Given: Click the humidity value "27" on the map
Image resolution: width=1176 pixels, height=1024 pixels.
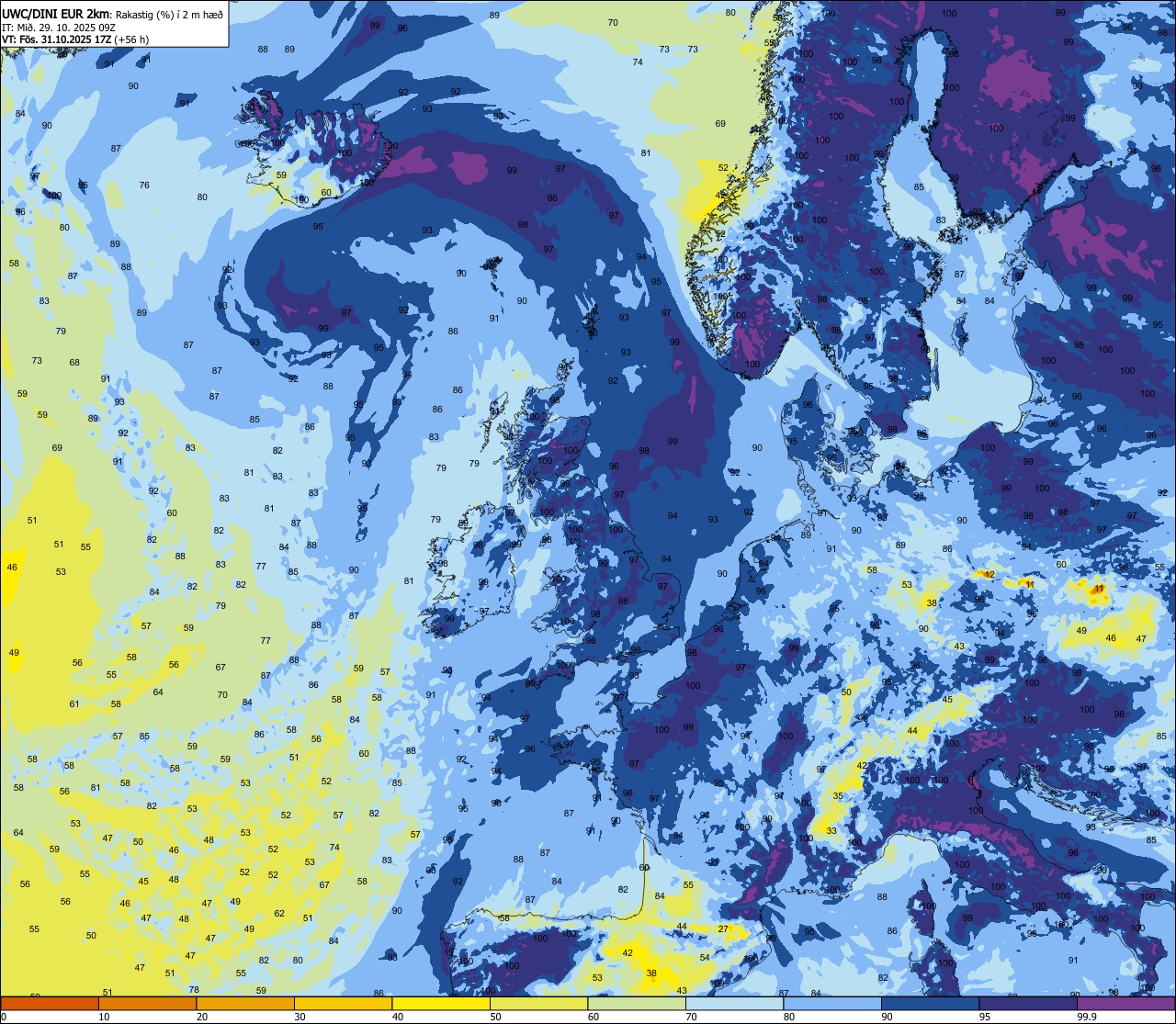Looking at the screenshot, I should tap(723, 929).
